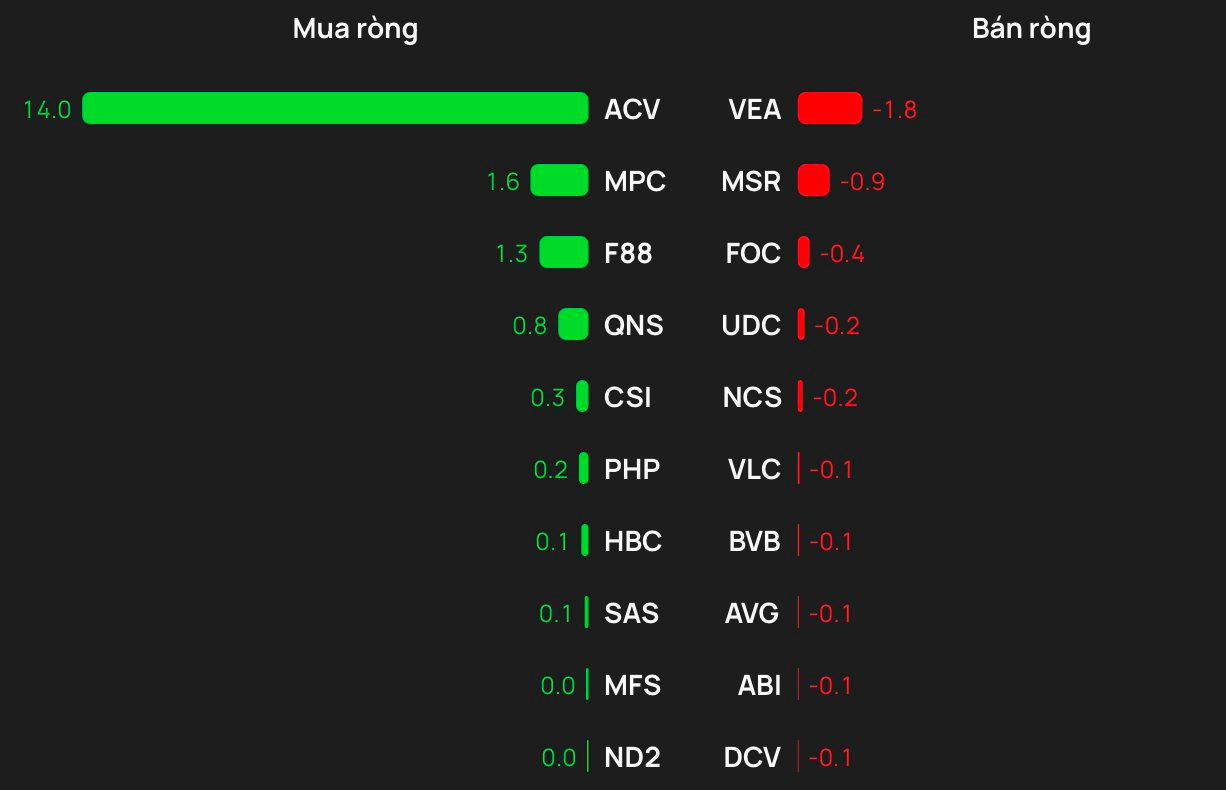Click the green QNS bar
The height and width of the screenshot is (790, 1226).
coord(573,325)
